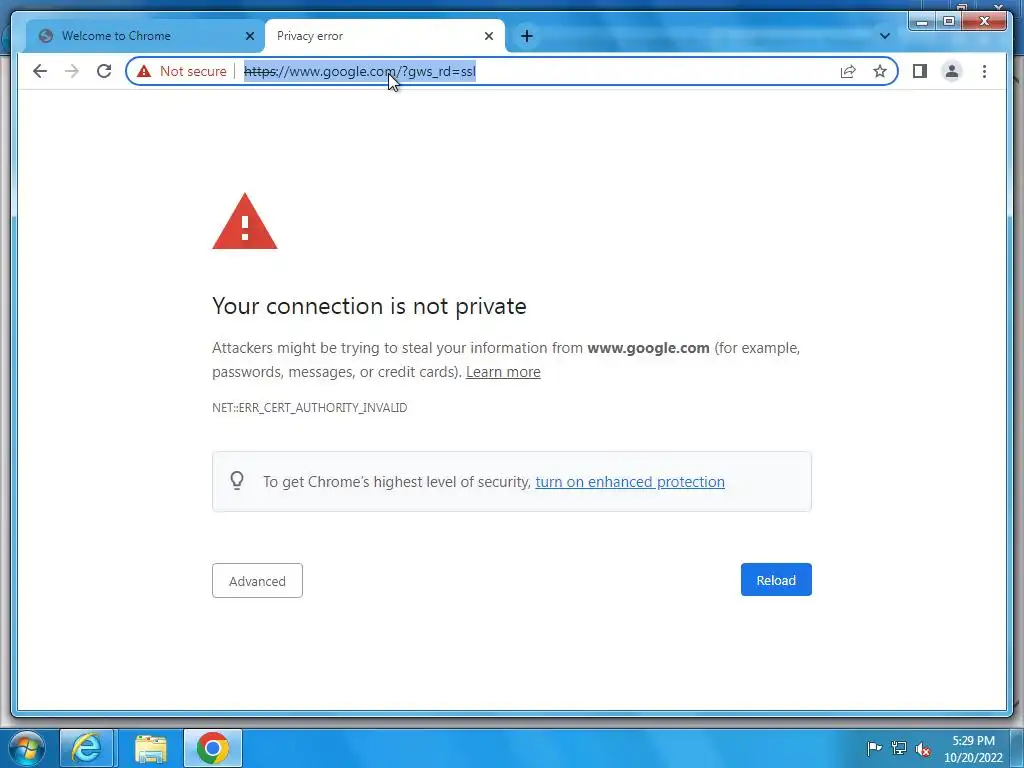Minimize the Chrome window
Viewport: 1024px width, 768px height.
(x=922, y=22)
